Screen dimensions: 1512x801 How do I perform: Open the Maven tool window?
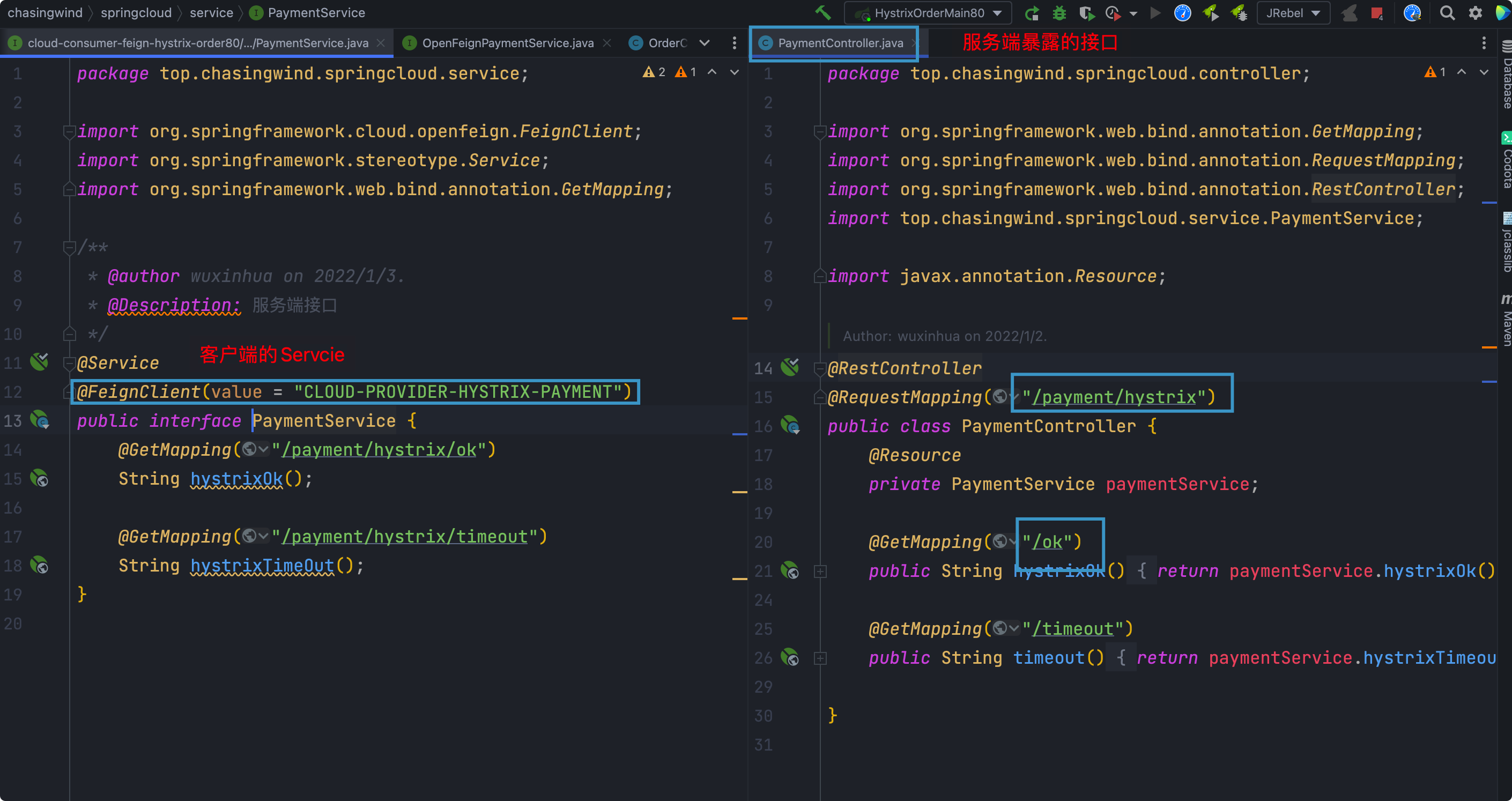pos(1506,320)
